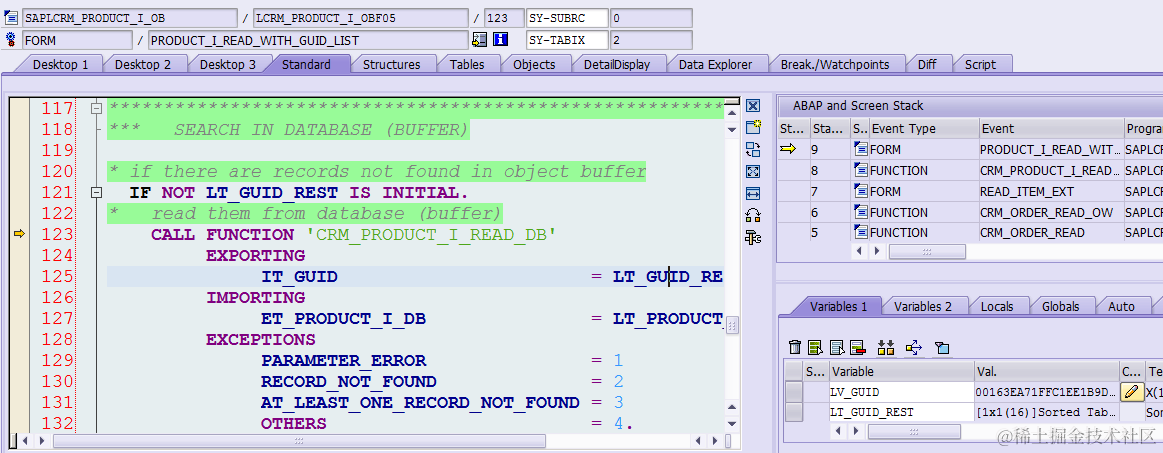
Task: Switch to Desktop 1 tab
Action: pyautogui.click(x=61, y=65)
